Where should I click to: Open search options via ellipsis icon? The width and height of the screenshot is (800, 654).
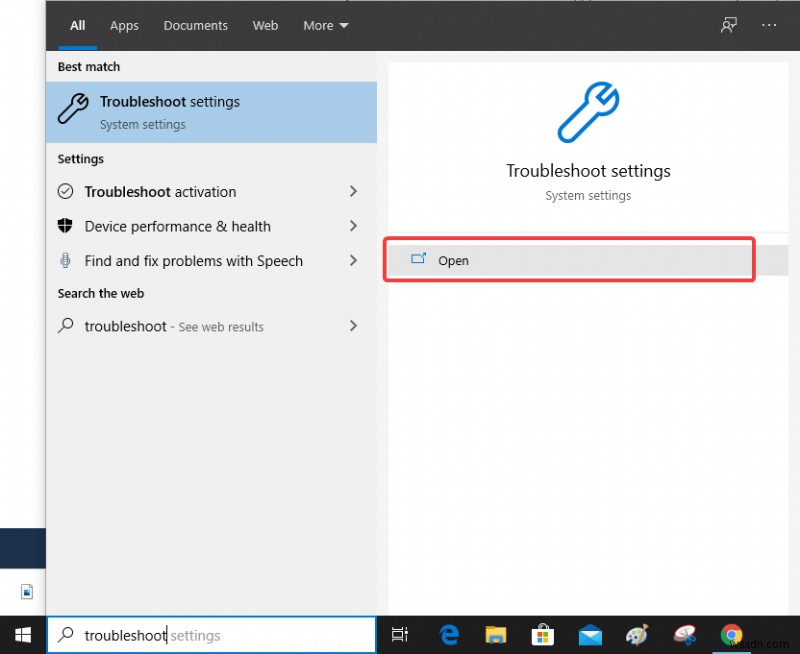[x=770, y=25]
